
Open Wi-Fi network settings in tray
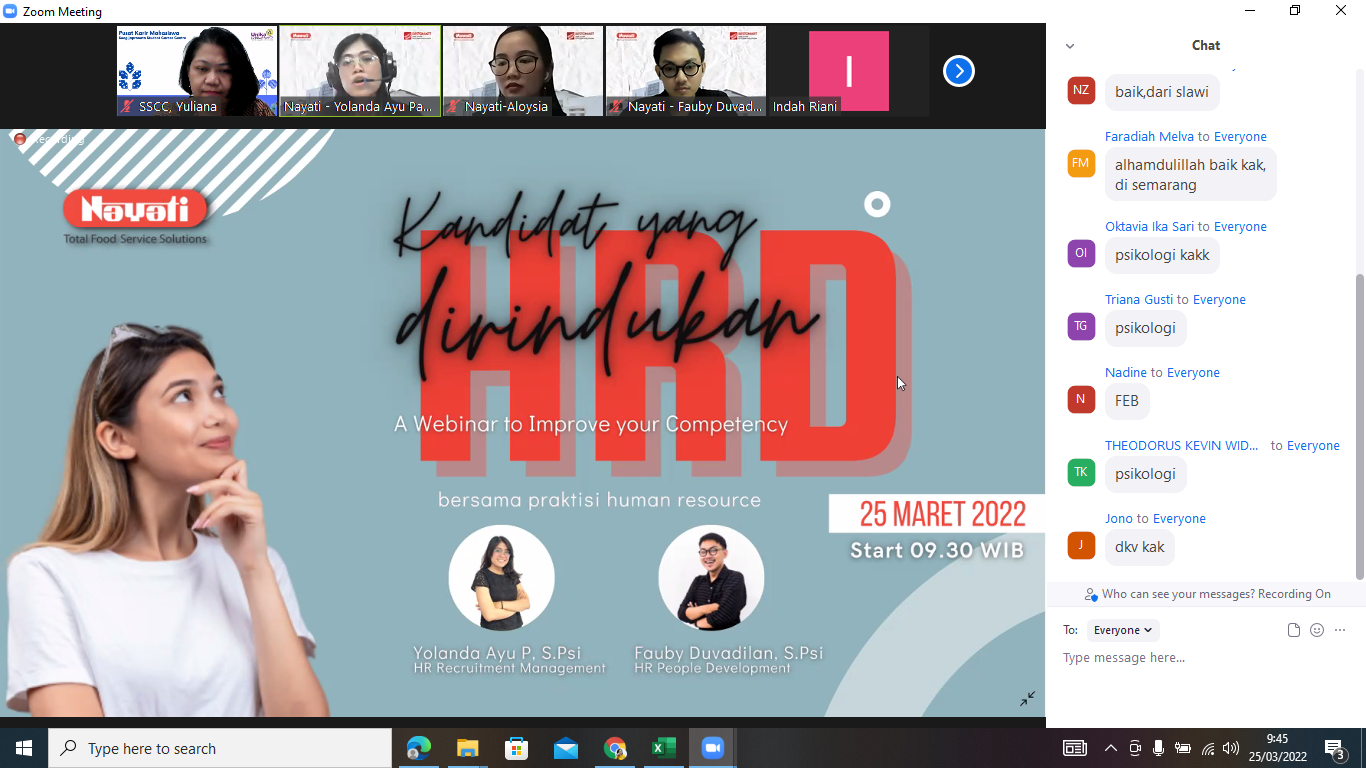coord(1208,748)
